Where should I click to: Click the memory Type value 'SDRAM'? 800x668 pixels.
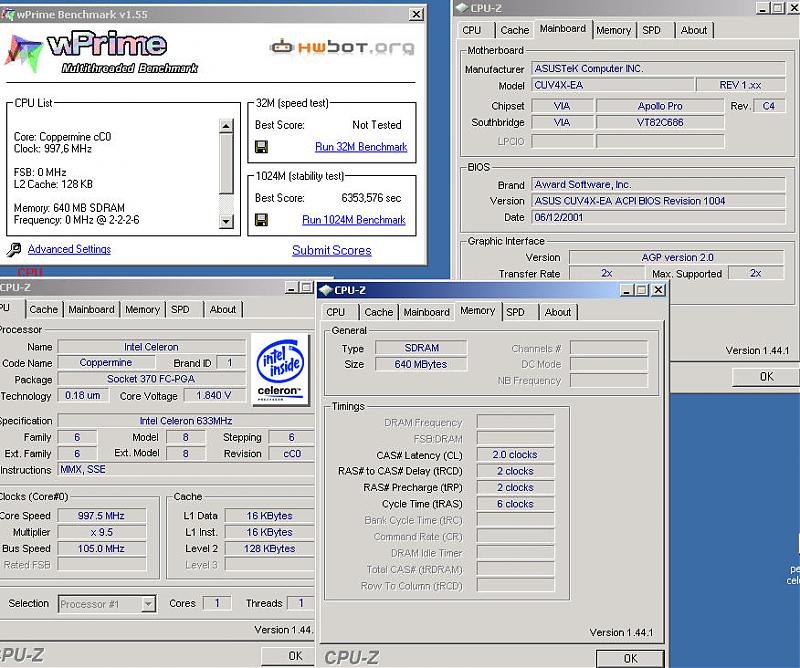[421, 348]
